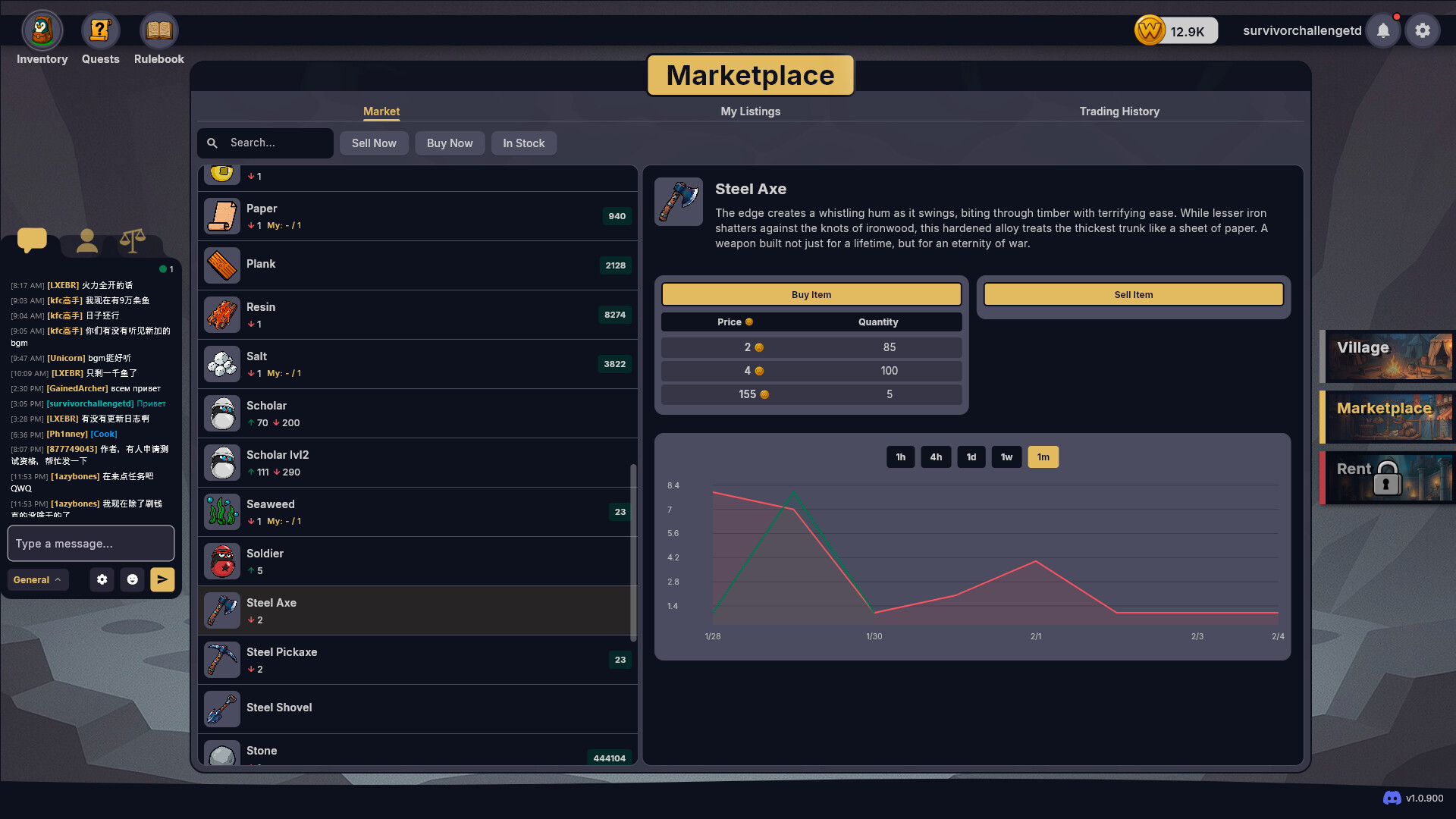Open the Inventory
This screenshot has height=819, width=1456.
(42, 30)
